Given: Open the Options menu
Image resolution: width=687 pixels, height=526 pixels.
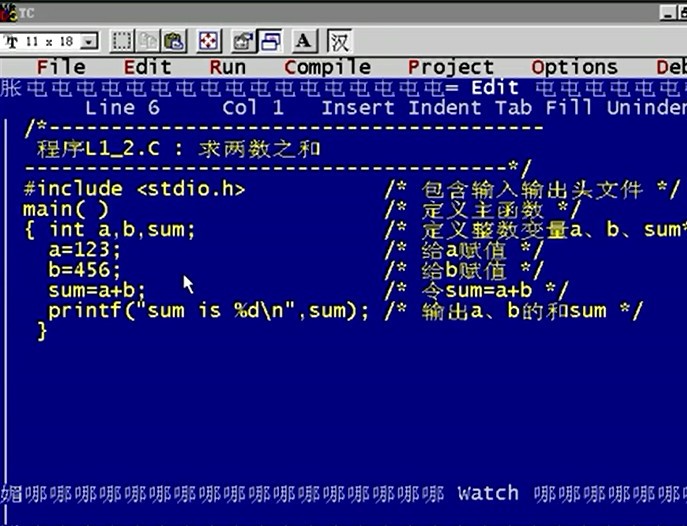Looking at the screenshot, I should click(574, 67).
